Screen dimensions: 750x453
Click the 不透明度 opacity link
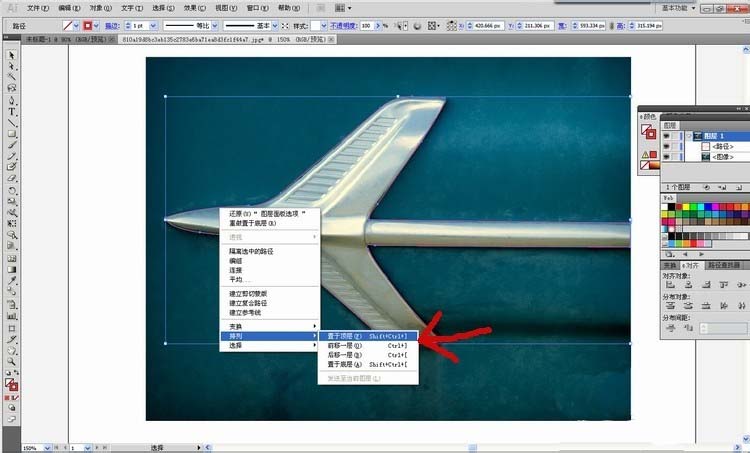(343, 26)
